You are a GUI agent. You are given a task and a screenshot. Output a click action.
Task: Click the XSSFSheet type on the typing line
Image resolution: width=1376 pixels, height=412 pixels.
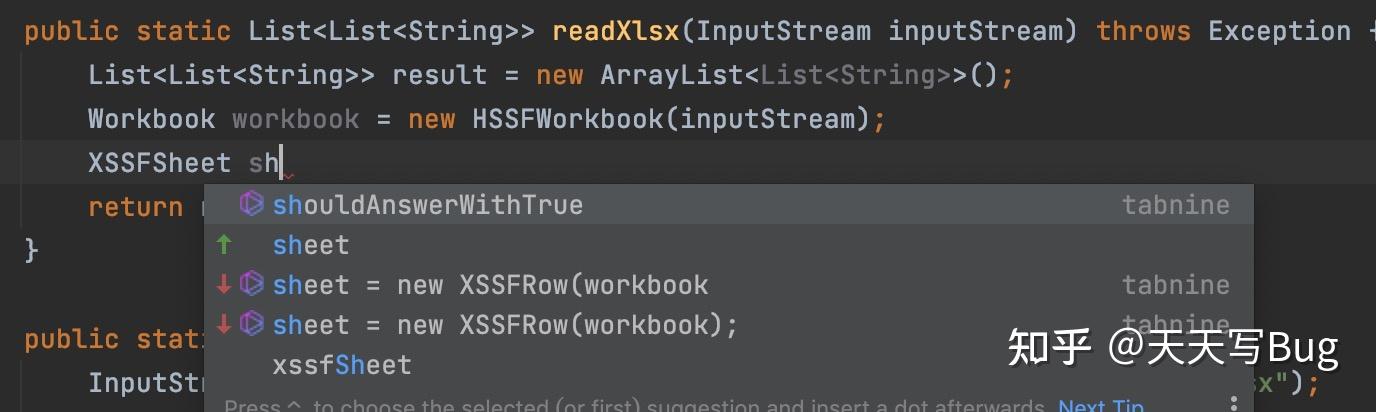tap(159, 163)
